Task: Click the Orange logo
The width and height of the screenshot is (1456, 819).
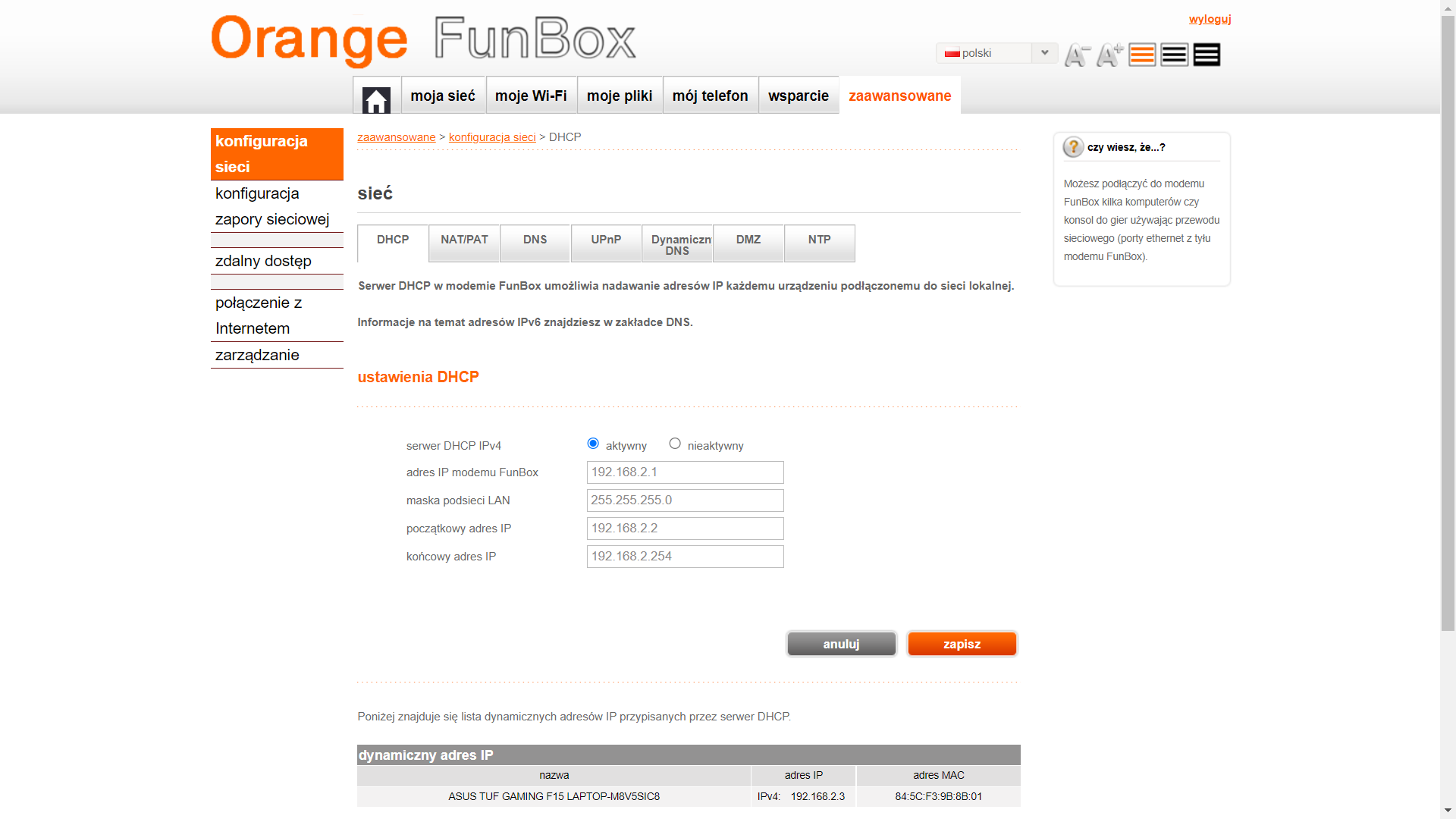Action: [x=309, y=39]
